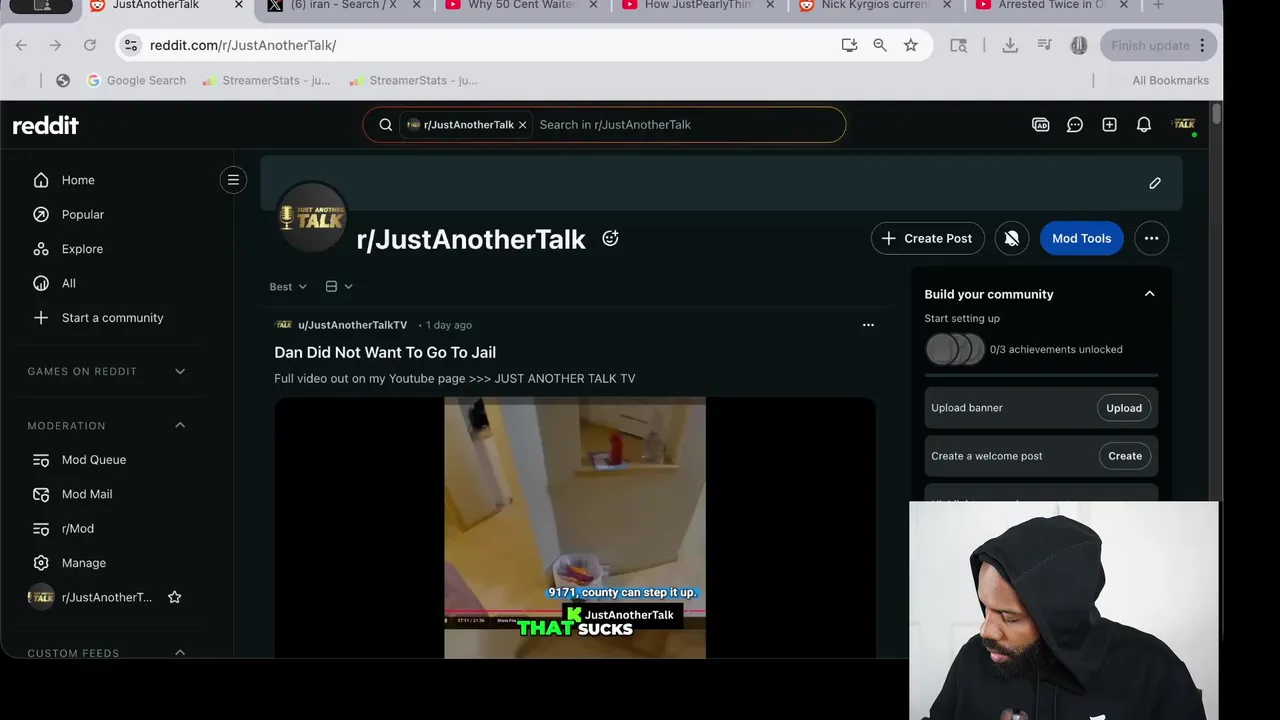Viewport: 1280px width, 720px height.
Task: Click the Reddit logo
Action: point(45,125)
